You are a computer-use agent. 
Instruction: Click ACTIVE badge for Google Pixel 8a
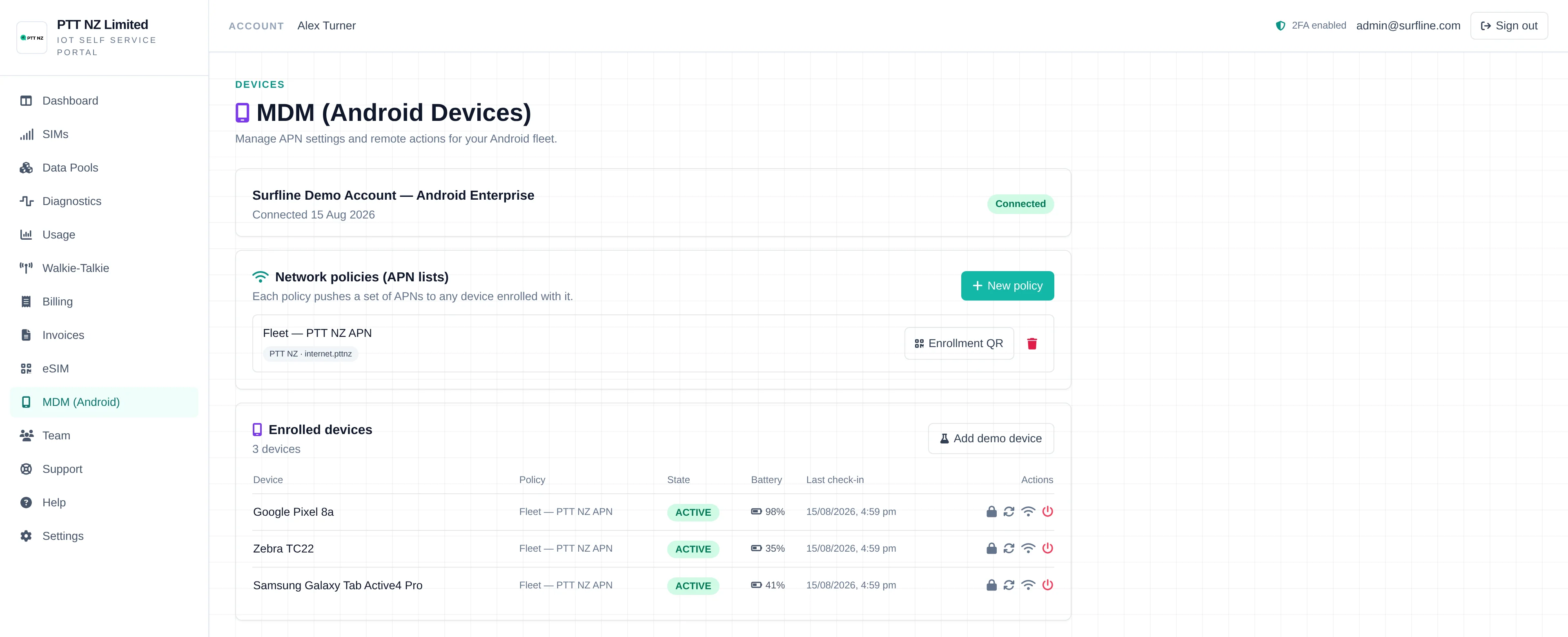pos(693,512)
